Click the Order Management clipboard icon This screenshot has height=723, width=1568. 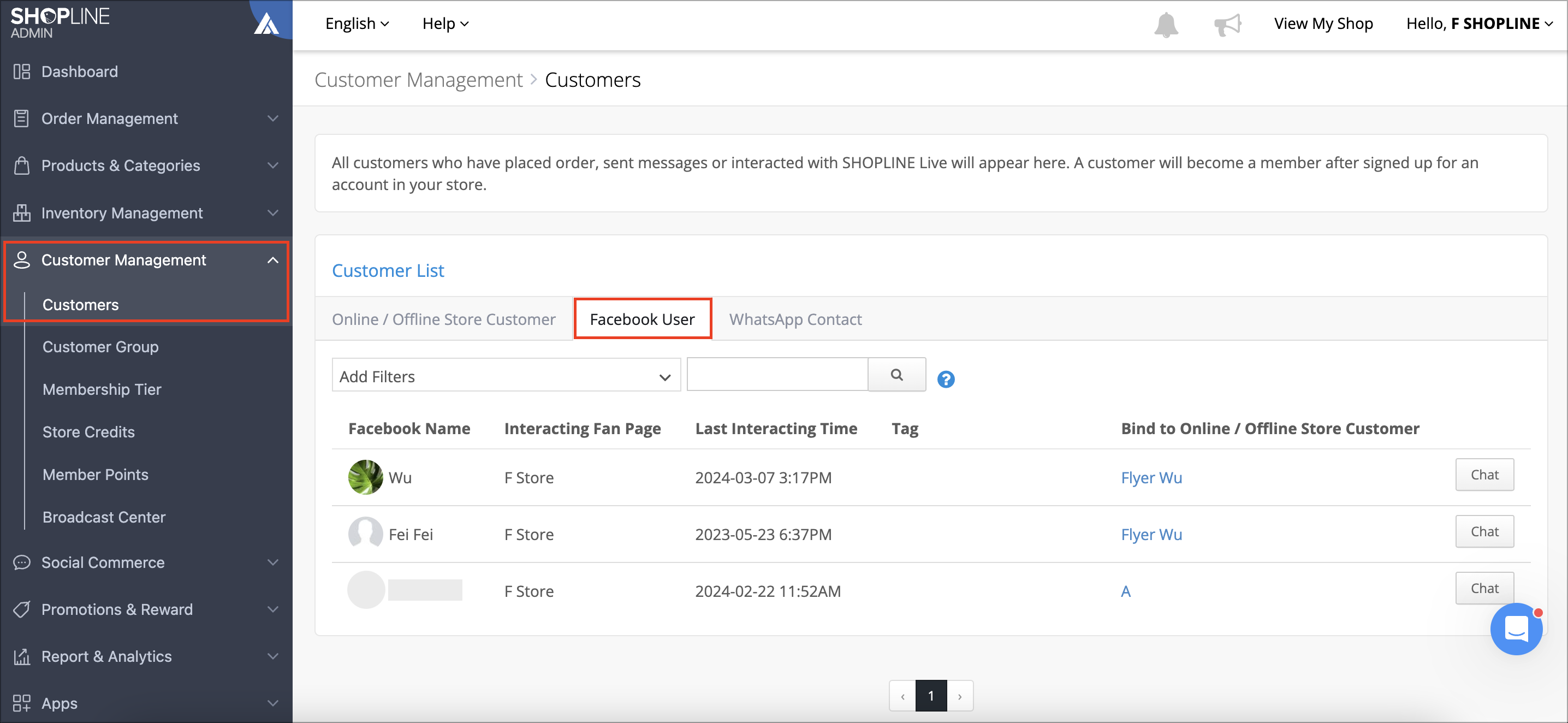click(22, 118)
